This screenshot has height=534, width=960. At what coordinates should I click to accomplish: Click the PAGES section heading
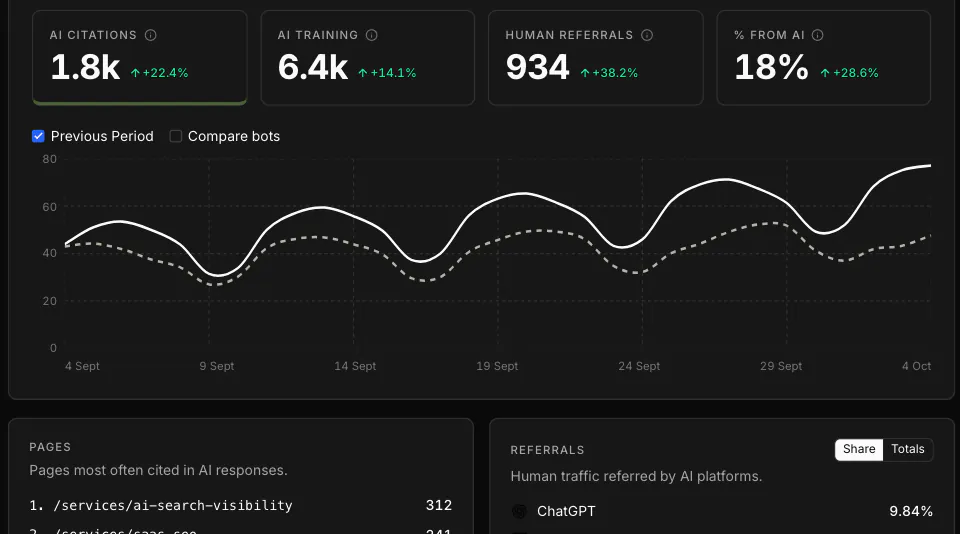pyautogui.click(x=50, y=447)
